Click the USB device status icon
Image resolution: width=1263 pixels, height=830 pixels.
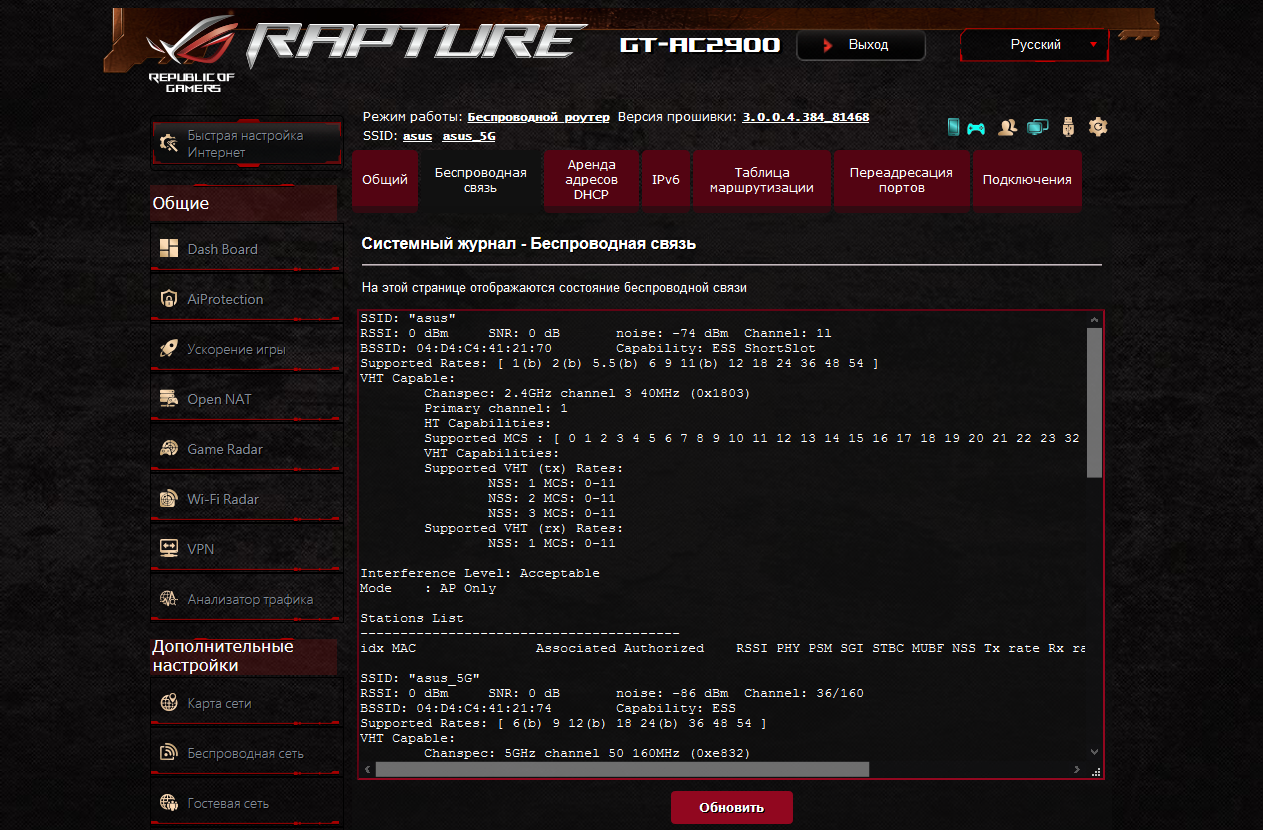click(x=1068, y=127)
